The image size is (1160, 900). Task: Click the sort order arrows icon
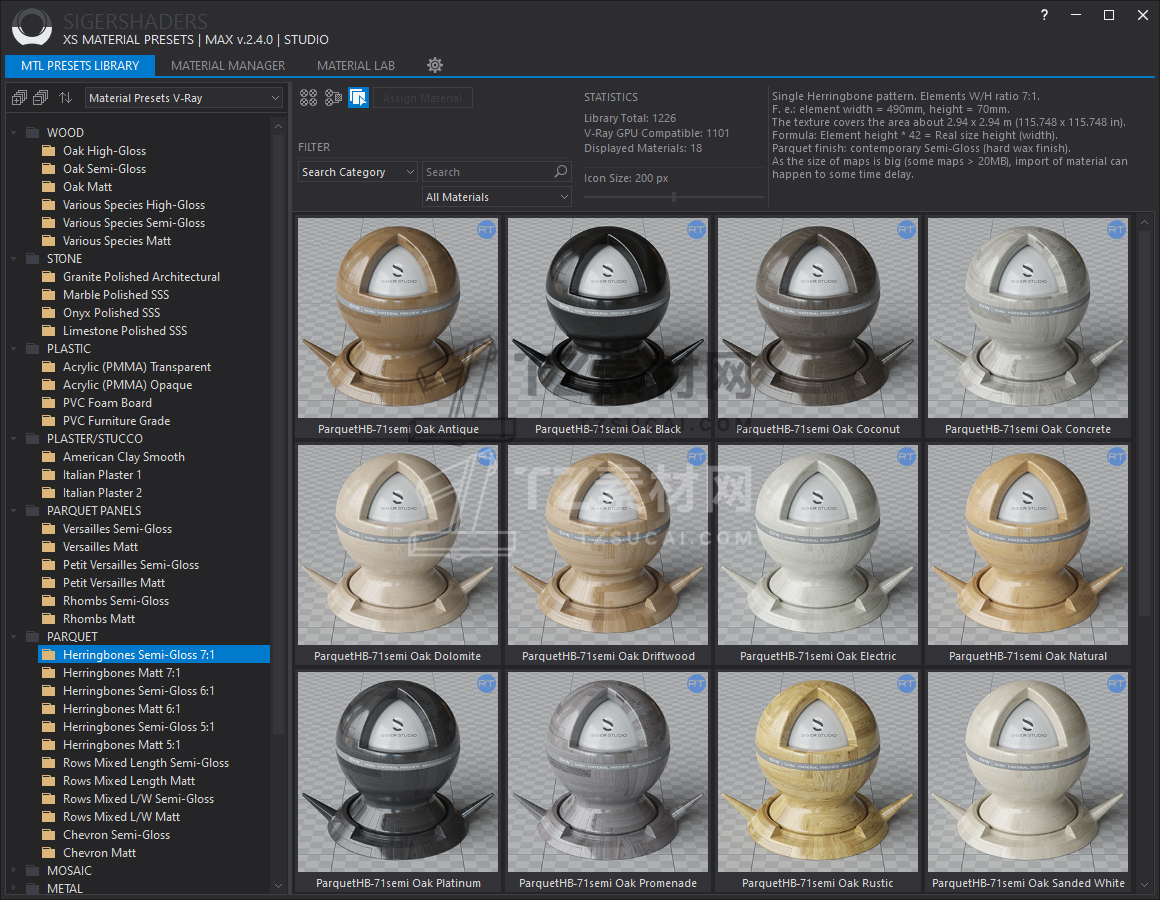click(x=66, y=98)
